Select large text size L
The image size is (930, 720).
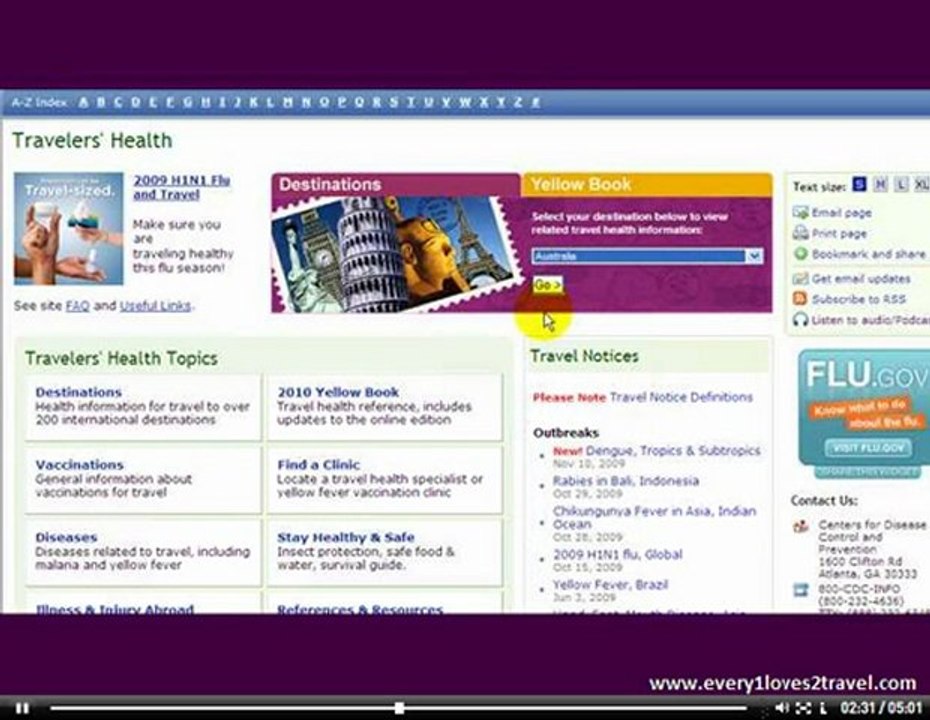(x=901, y=185)
